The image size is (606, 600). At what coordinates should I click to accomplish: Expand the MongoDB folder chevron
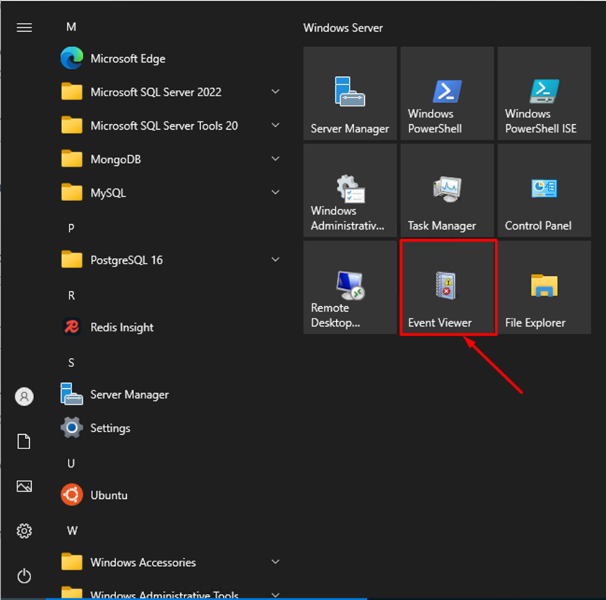pos(276,159)
